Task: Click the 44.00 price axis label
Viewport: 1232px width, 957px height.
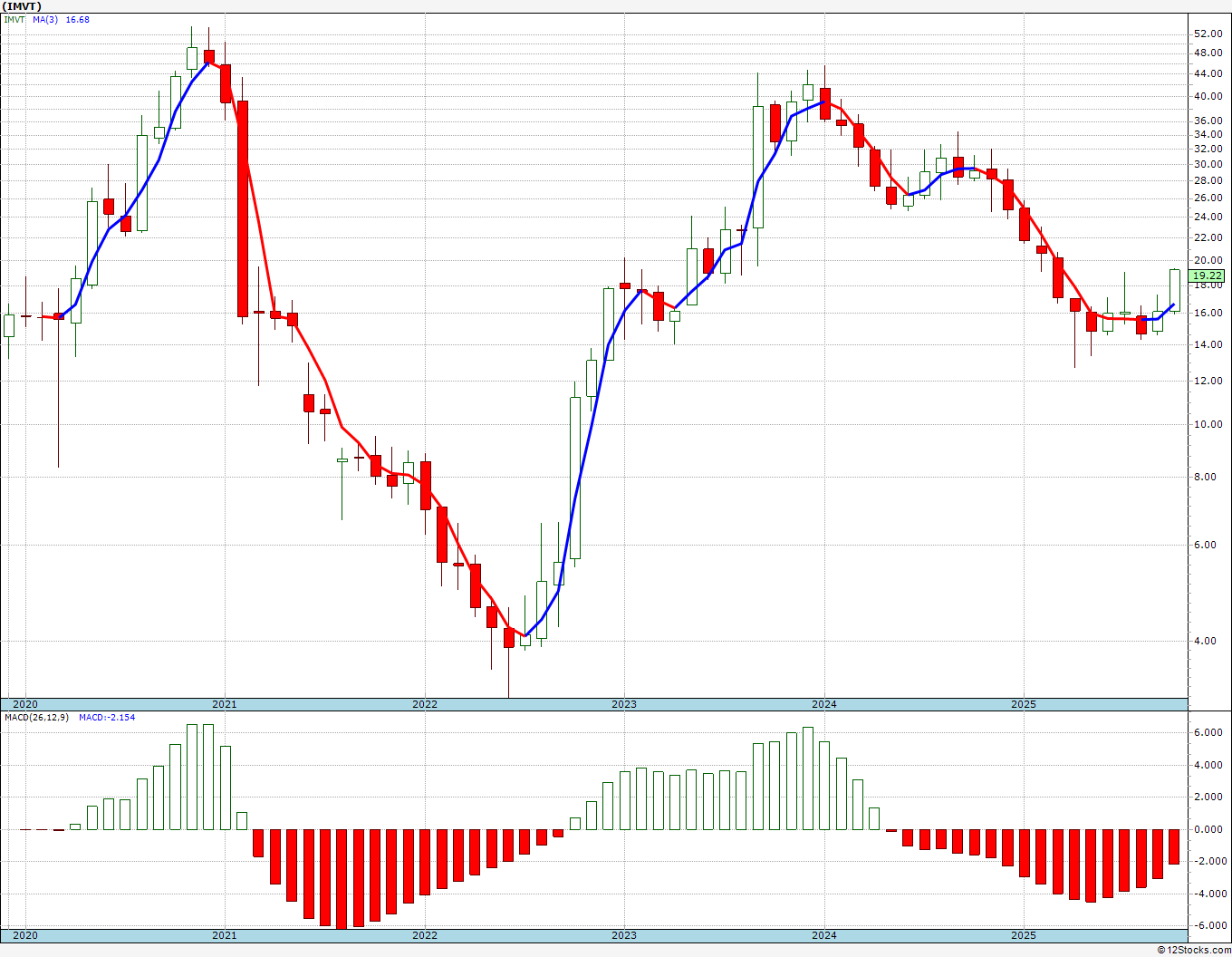Action: coord(1208,73)
